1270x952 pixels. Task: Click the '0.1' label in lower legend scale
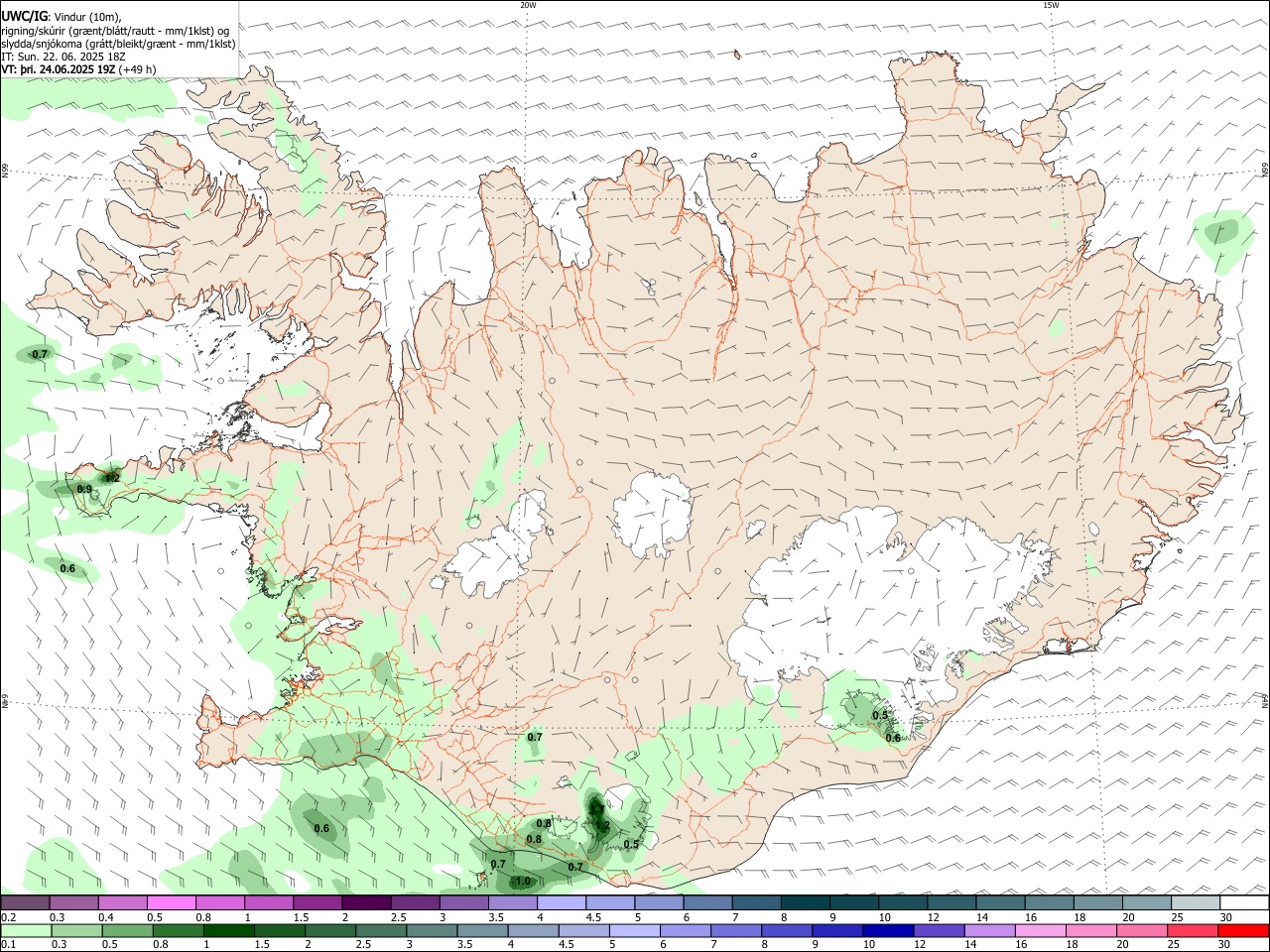click(x=8, y=944)
